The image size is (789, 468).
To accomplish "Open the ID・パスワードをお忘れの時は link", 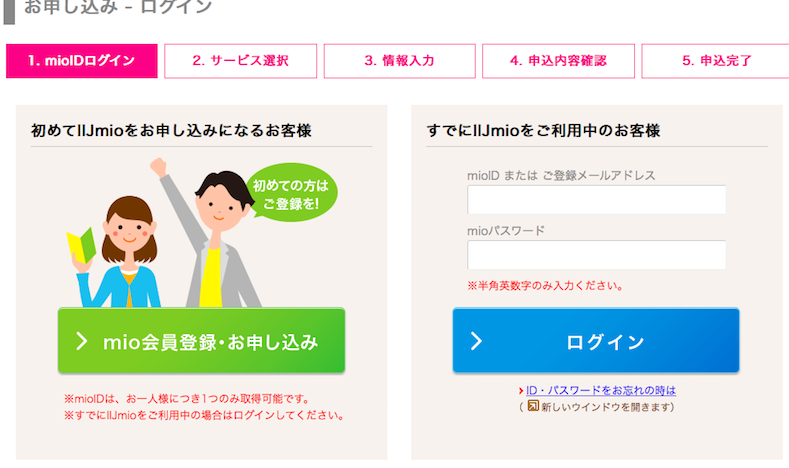I will pos(601,391).
